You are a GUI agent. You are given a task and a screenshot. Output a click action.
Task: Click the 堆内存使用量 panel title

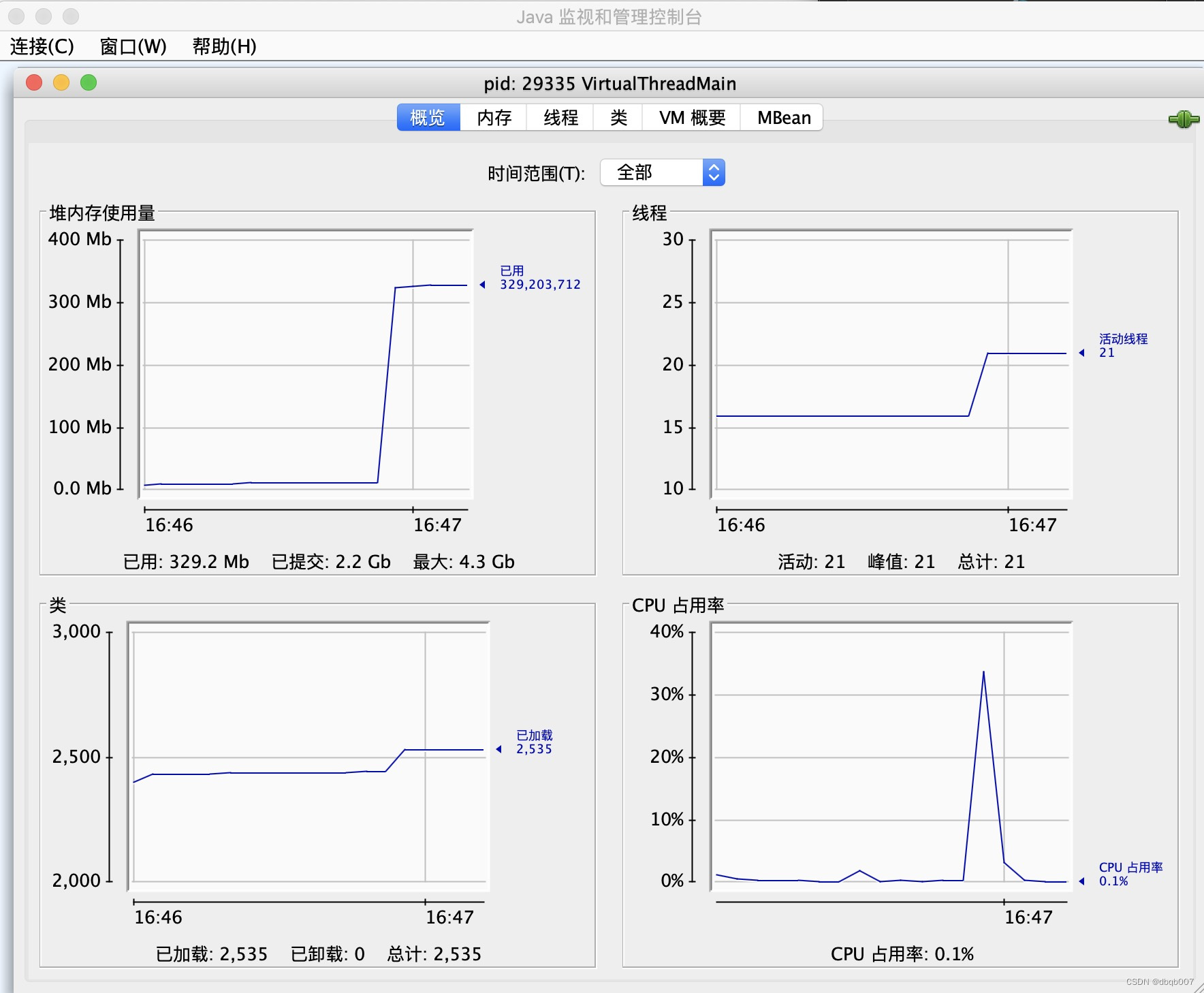(102, 213)
